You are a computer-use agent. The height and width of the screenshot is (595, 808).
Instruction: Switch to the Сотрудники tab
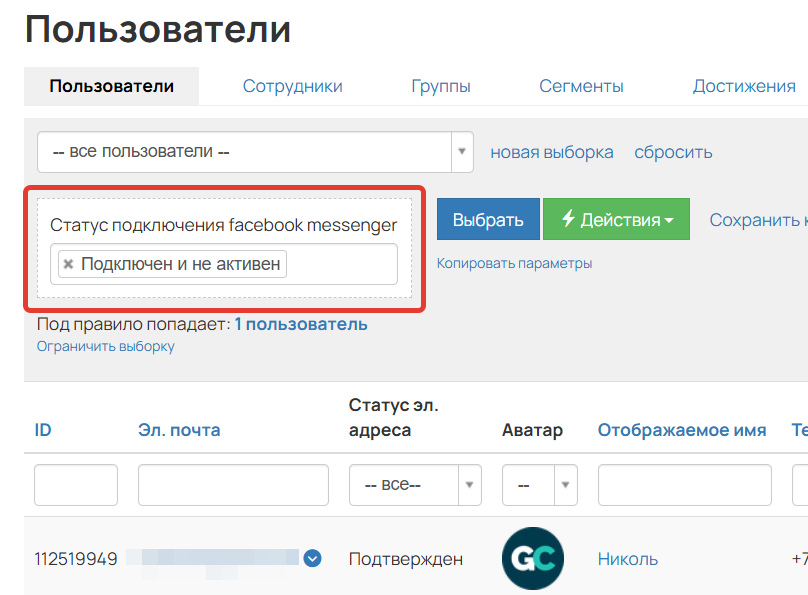click(291, 86)
